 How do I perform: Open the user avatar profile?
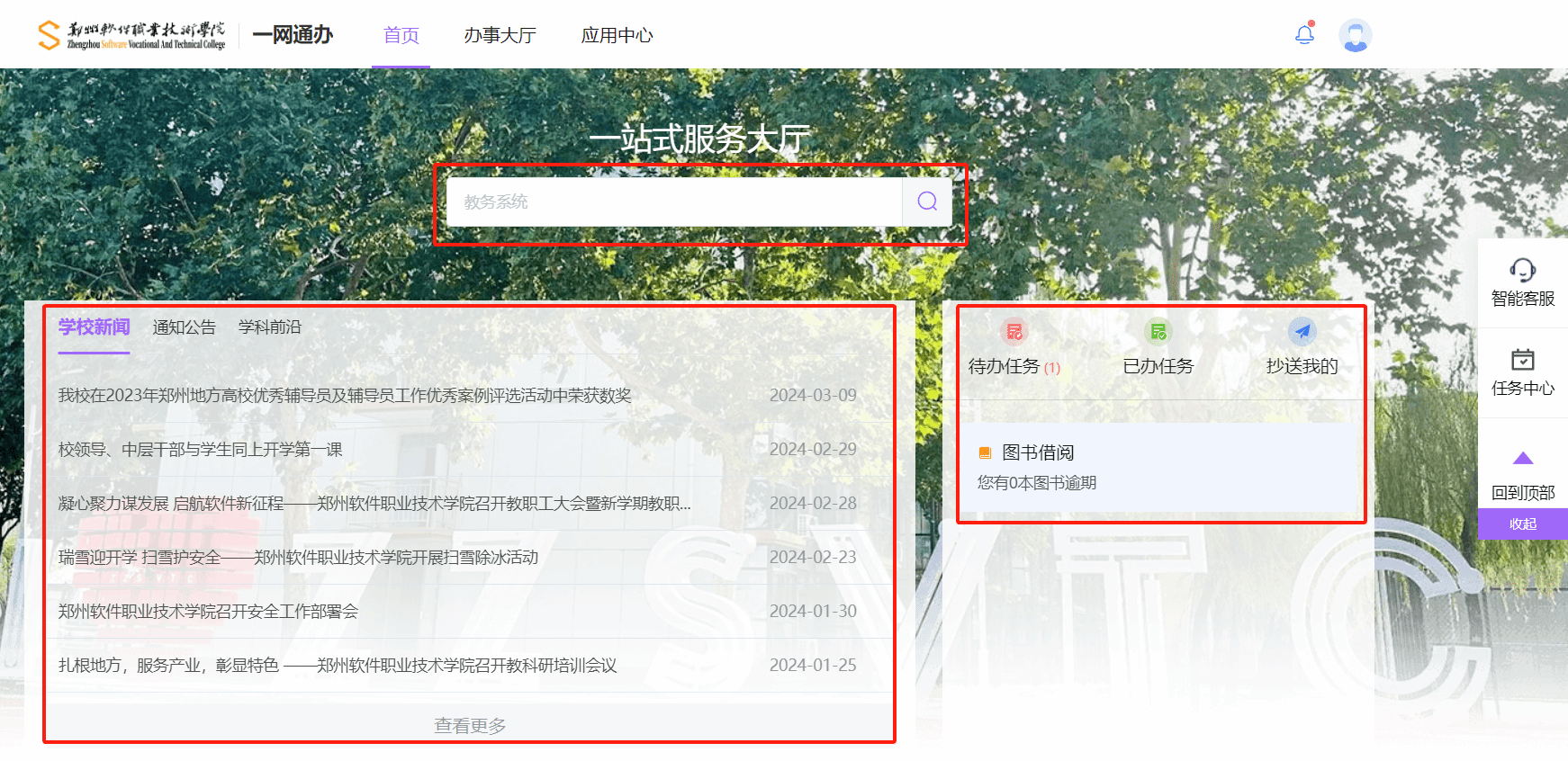click(x=1355, y=36)
